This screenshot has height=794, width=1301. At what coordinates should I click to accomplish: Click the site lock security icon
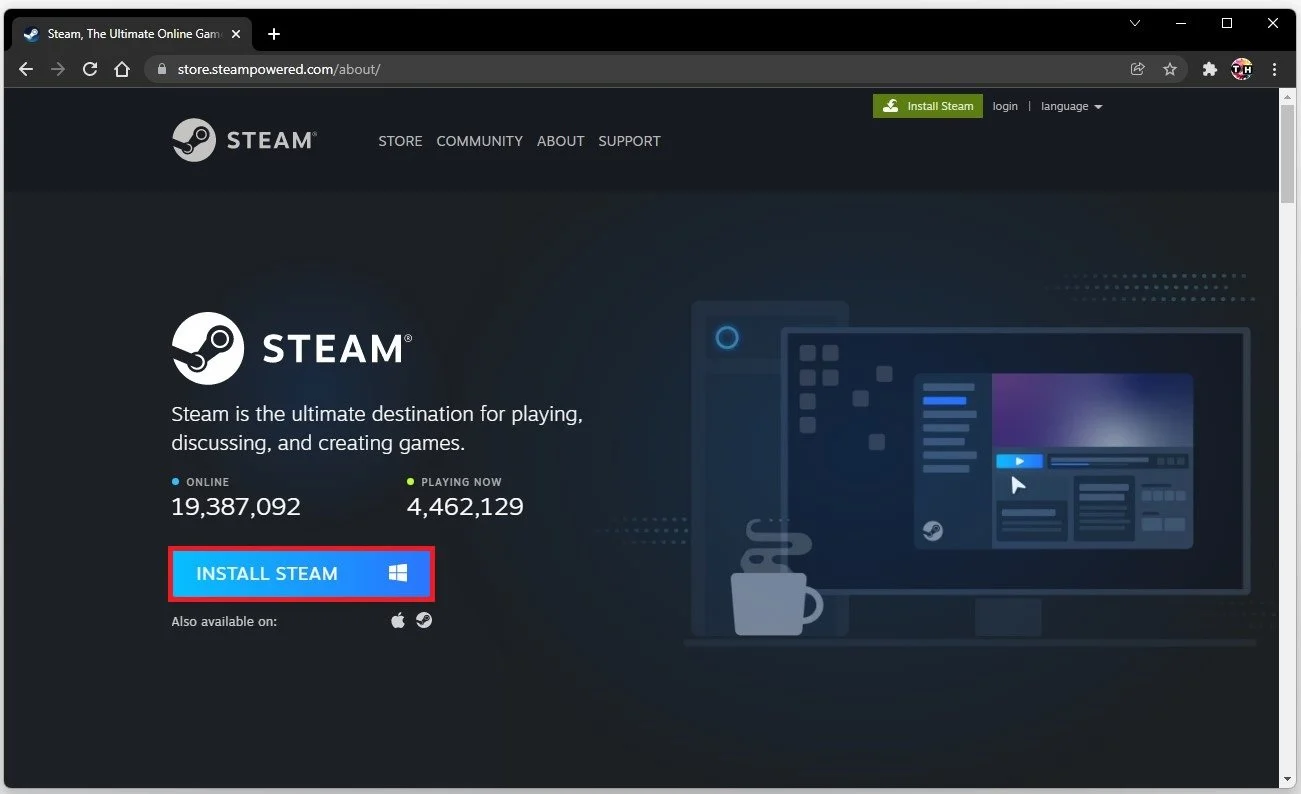162,70
